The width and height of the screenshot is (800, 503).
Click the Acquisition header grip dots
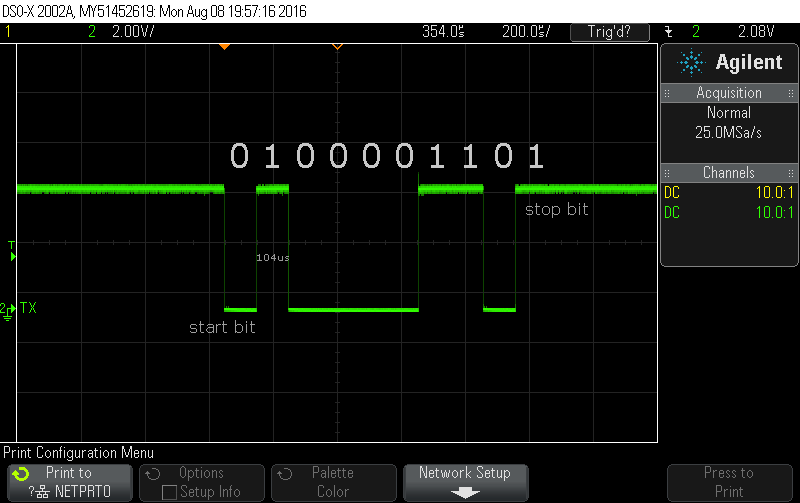667,93
